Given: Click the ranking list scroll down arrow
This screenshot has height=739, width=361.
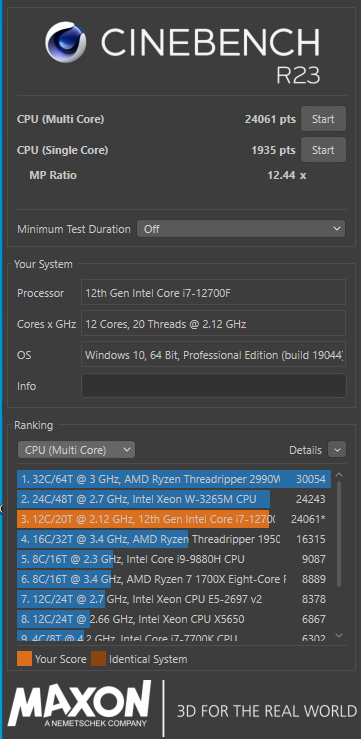Looking at the screenshot, I should coord(338,636).
